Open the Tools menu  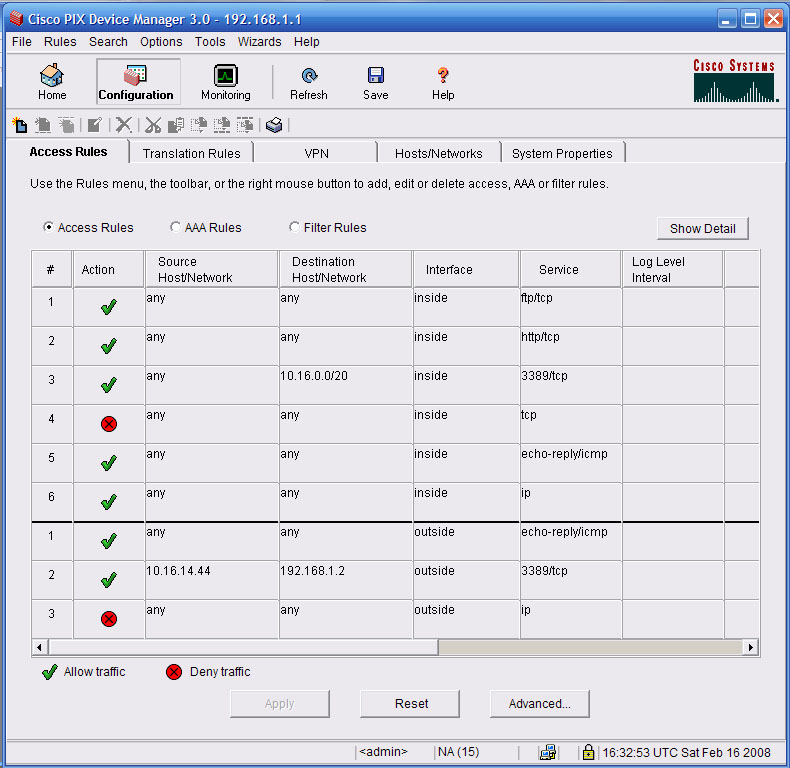[210, 42]
